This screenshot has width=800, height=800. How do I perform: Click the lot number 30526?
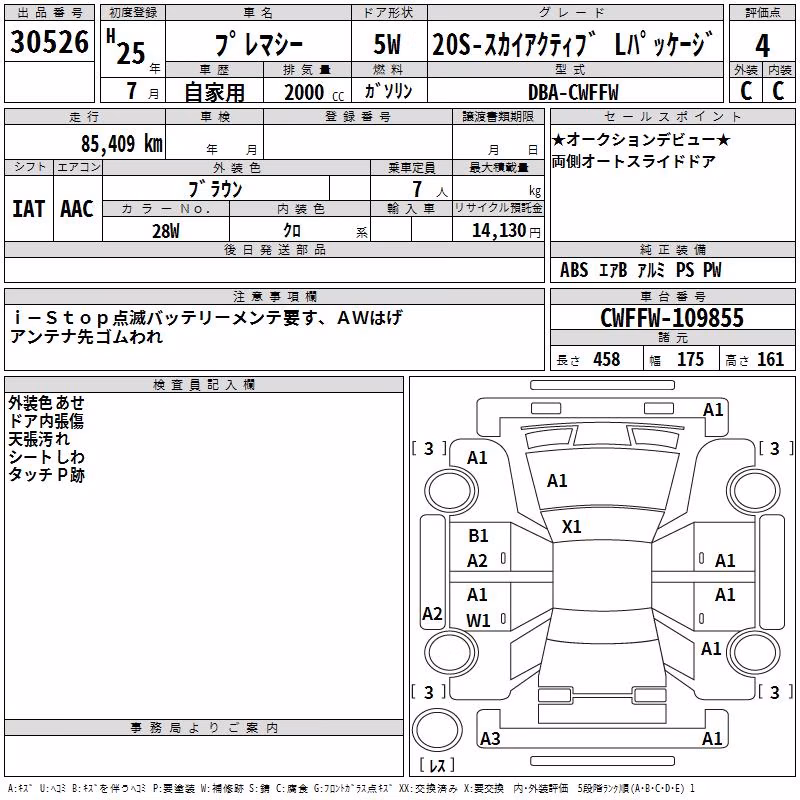49,42
